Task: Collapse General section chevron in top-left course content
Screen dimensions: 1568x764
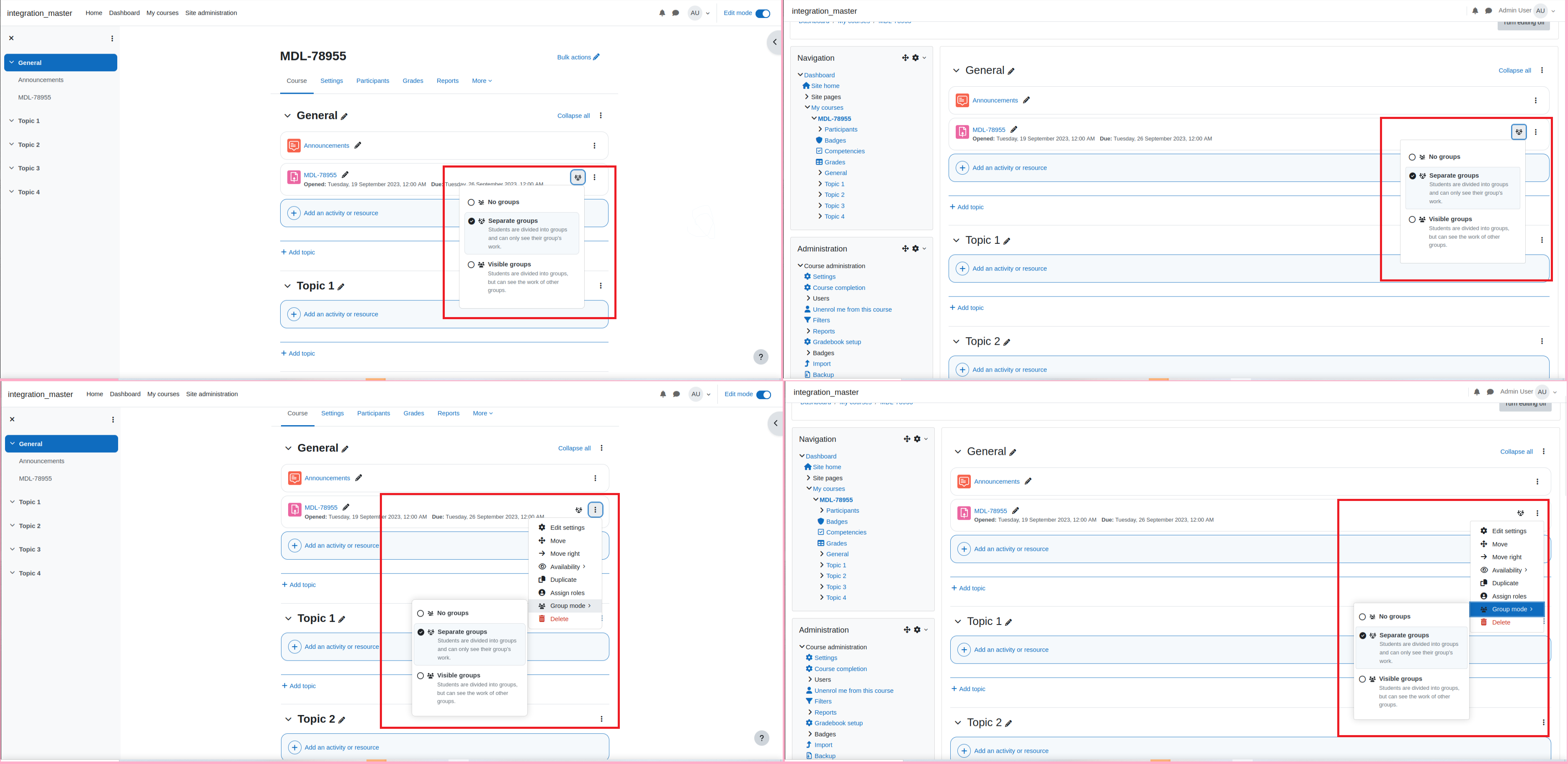Action: [287, 116]
